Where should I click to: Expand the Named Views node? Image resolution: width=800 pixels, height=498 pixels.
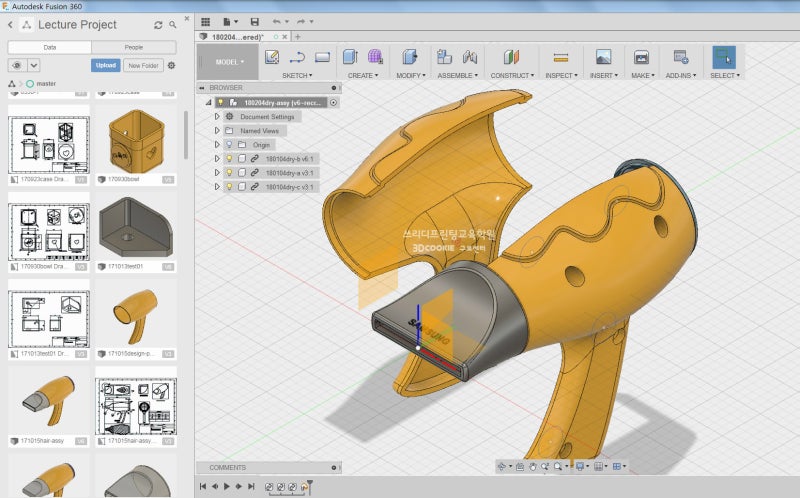tap(217, 131)
